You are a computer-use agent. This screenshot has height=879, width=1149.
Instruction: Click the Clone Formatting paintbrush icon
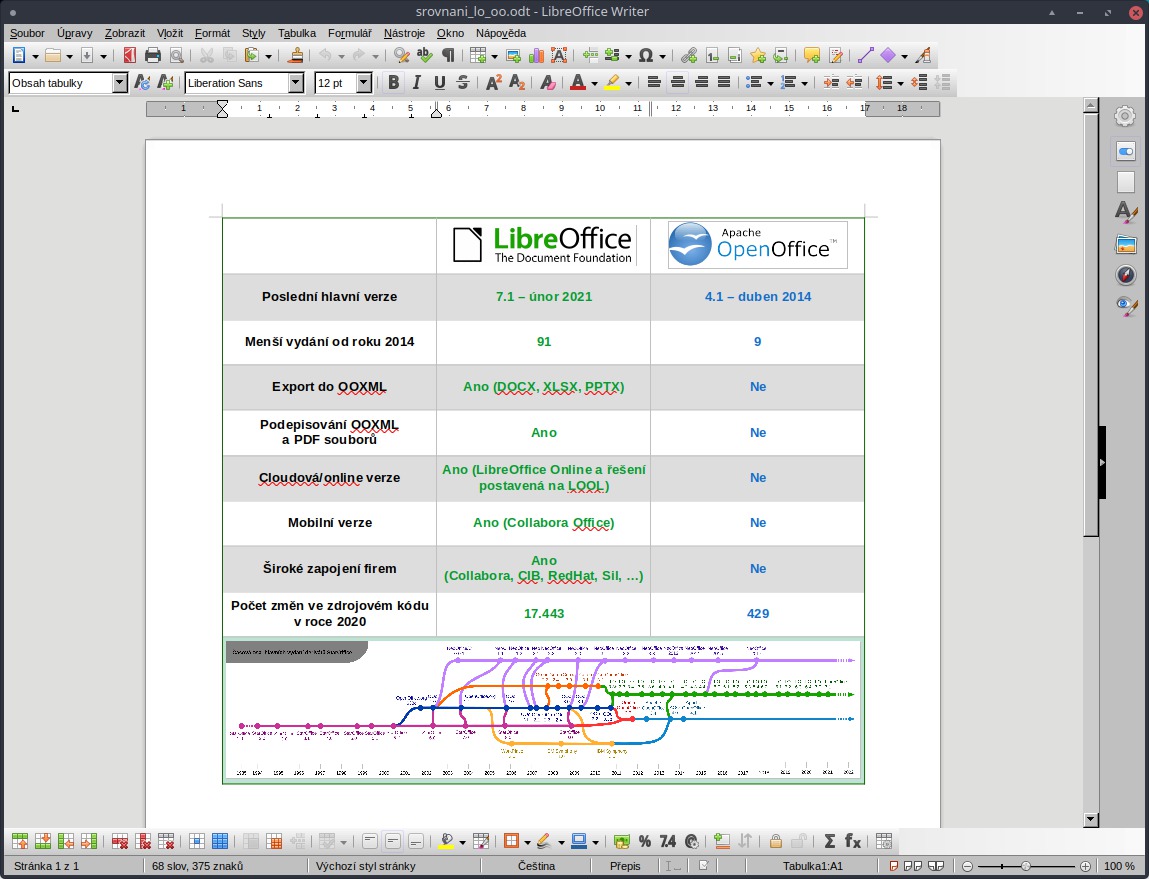[x=296, y=55]
